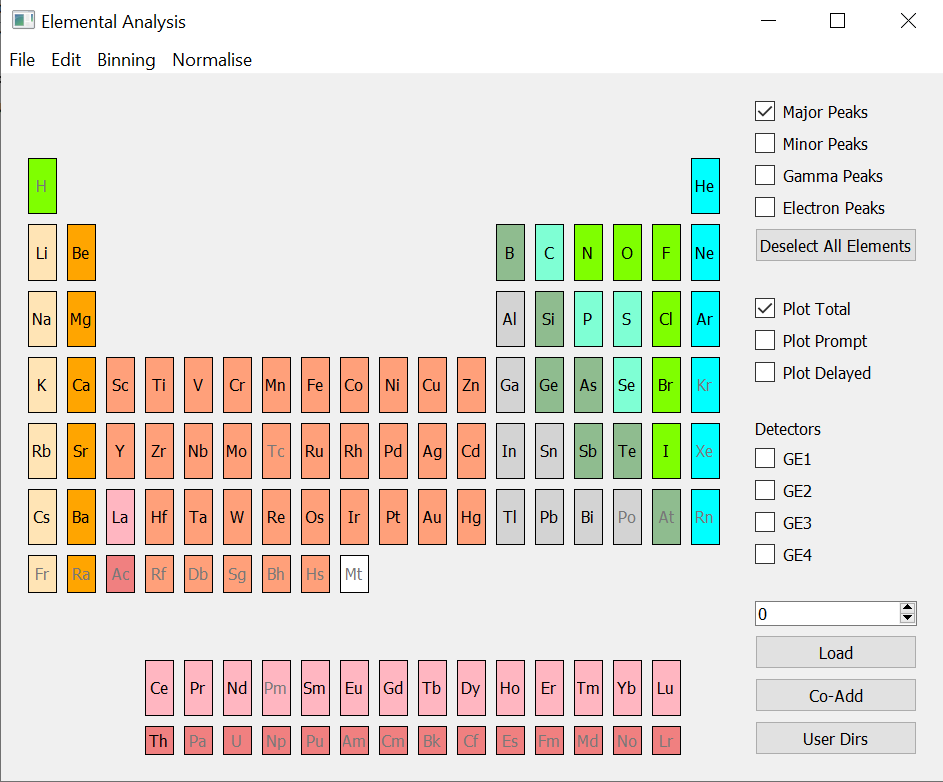Click the Carbon element tile
The width and height of the screenshot is (943, 782).
point(548,253)
